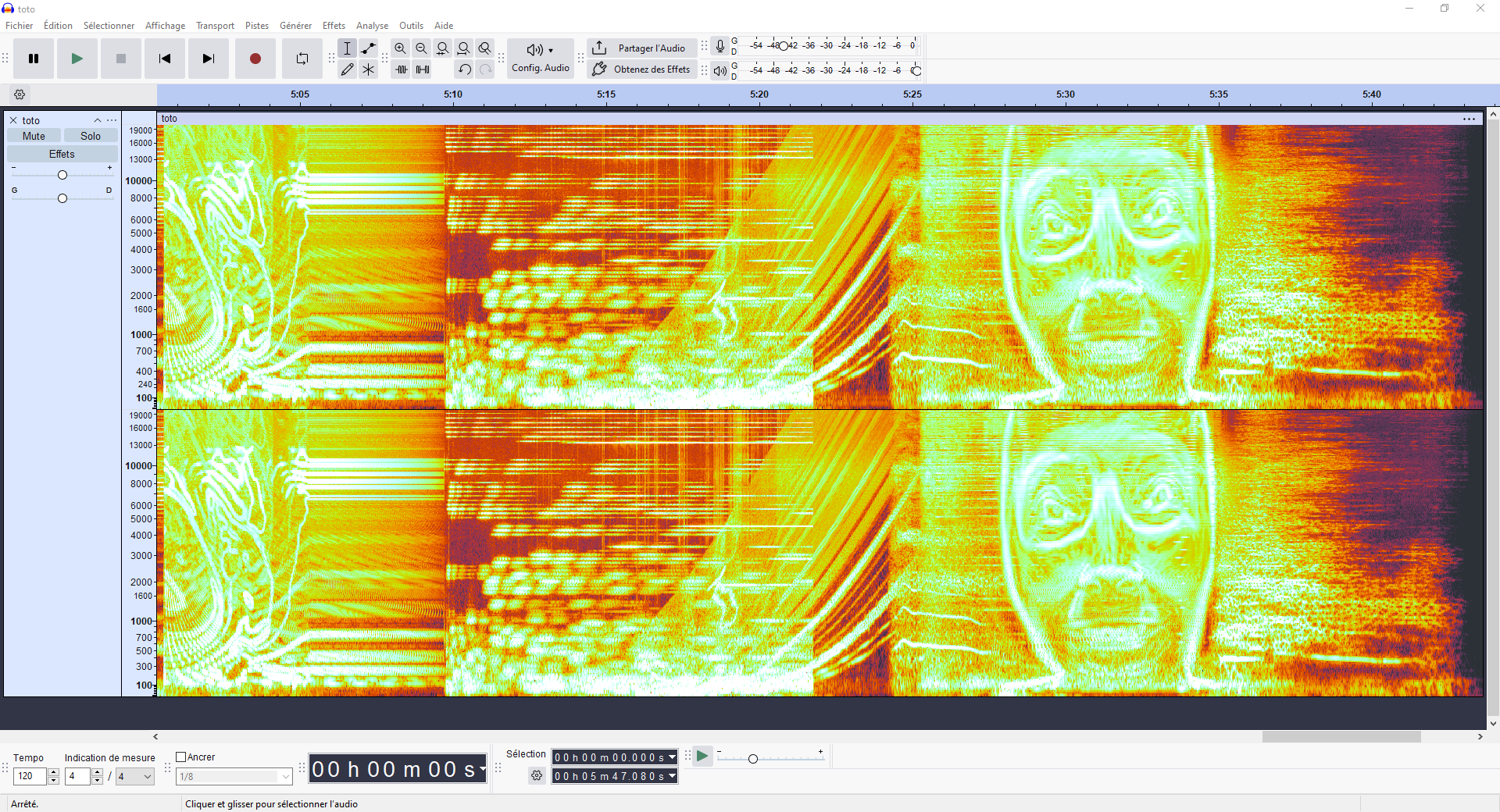The image size is (1500, 812).
Task: Click the Effets button in track panel
Action: tap(62, 154)
